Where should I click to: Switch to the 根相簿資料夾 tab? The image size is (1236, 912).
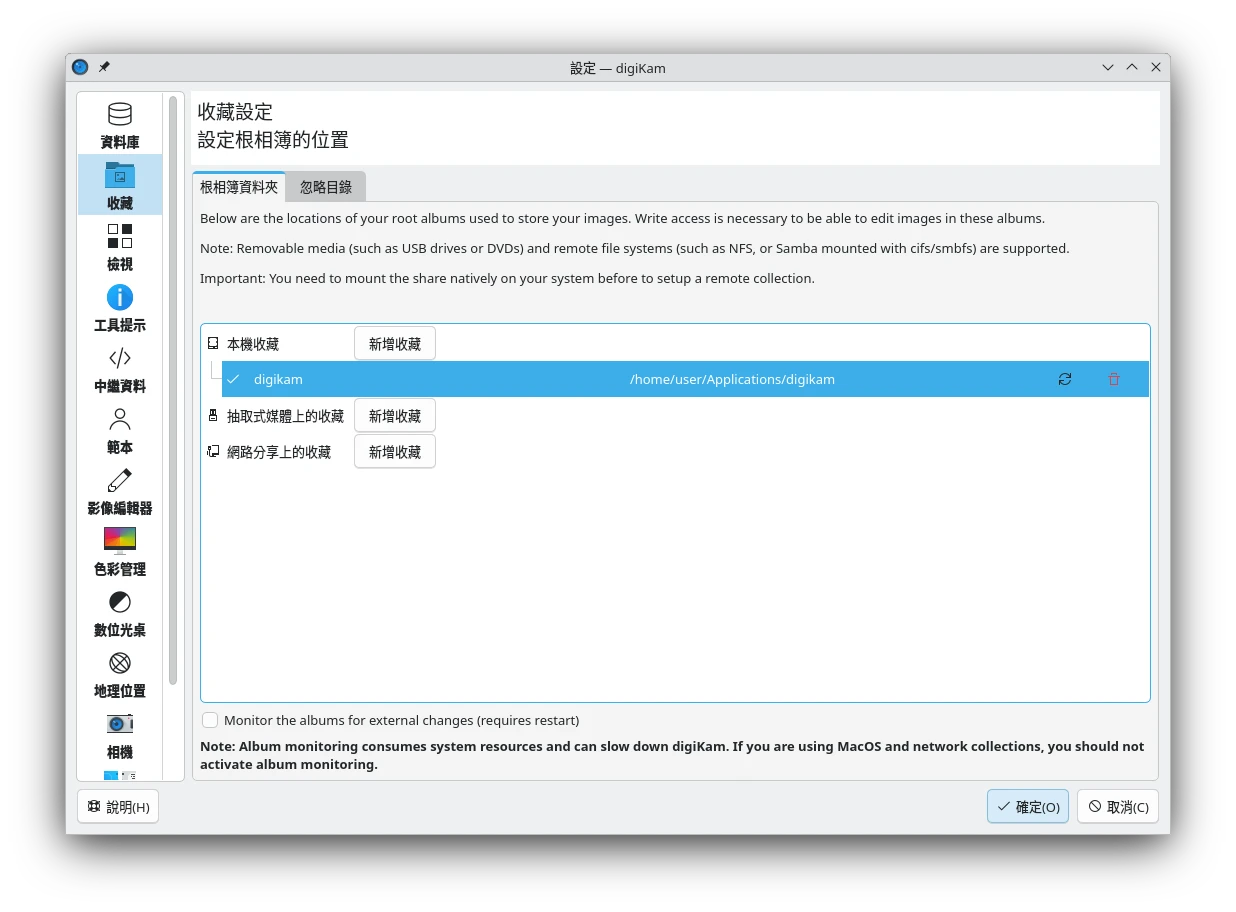[x=239, y=187]
